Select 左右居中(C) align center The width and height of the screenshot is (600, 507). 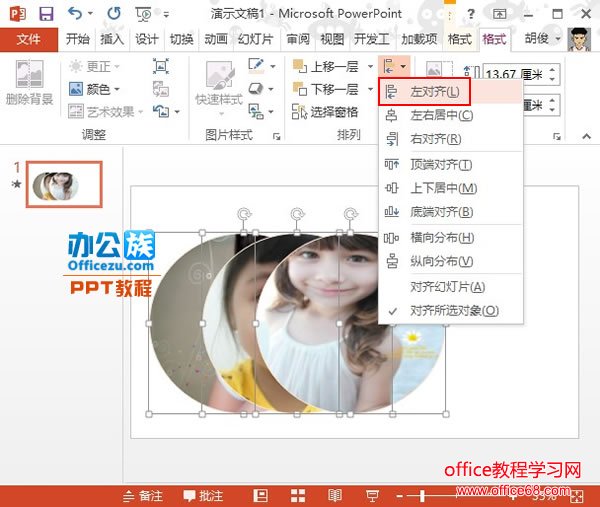pos(450,115)
